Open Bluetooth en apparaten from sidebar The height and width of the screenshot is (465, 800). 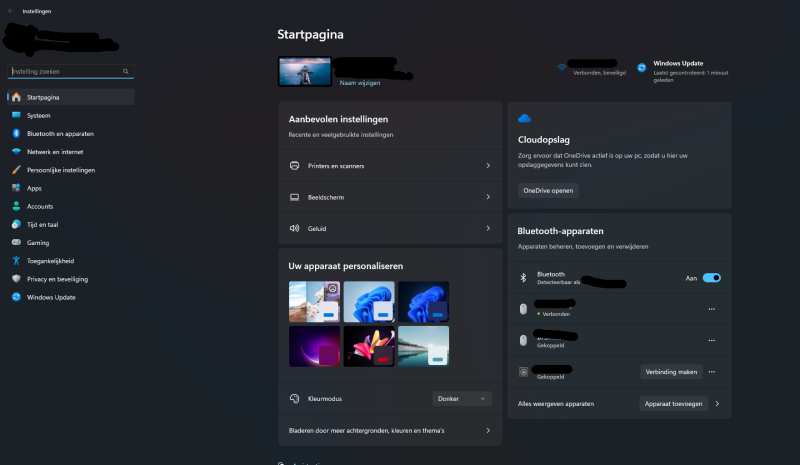[x=60, y=134]
